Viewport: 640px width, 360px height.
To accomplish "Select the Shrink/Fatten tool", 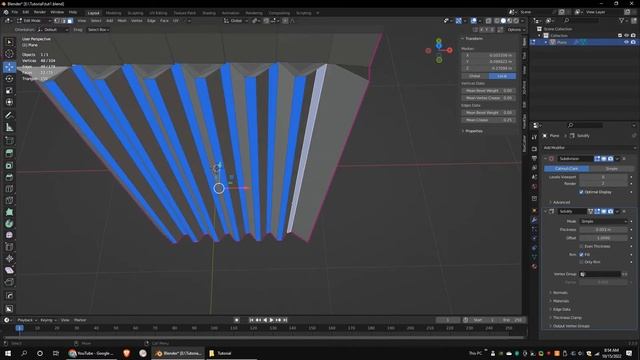I will tap(9, 258).
